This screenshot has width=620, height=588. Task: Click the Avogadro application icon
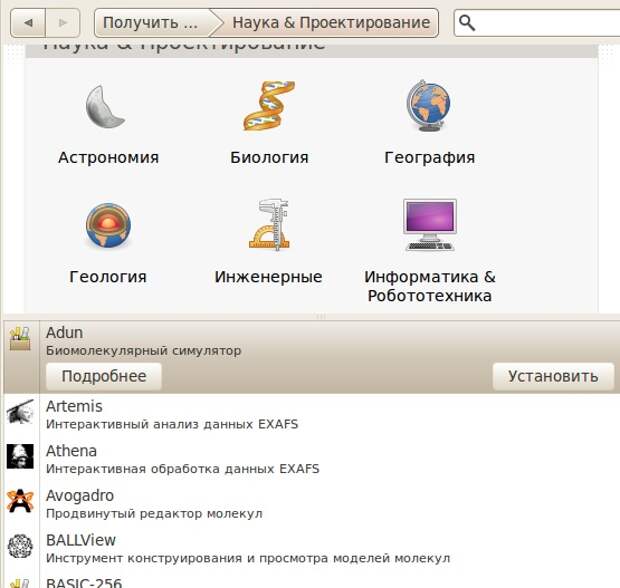point(20,501)
